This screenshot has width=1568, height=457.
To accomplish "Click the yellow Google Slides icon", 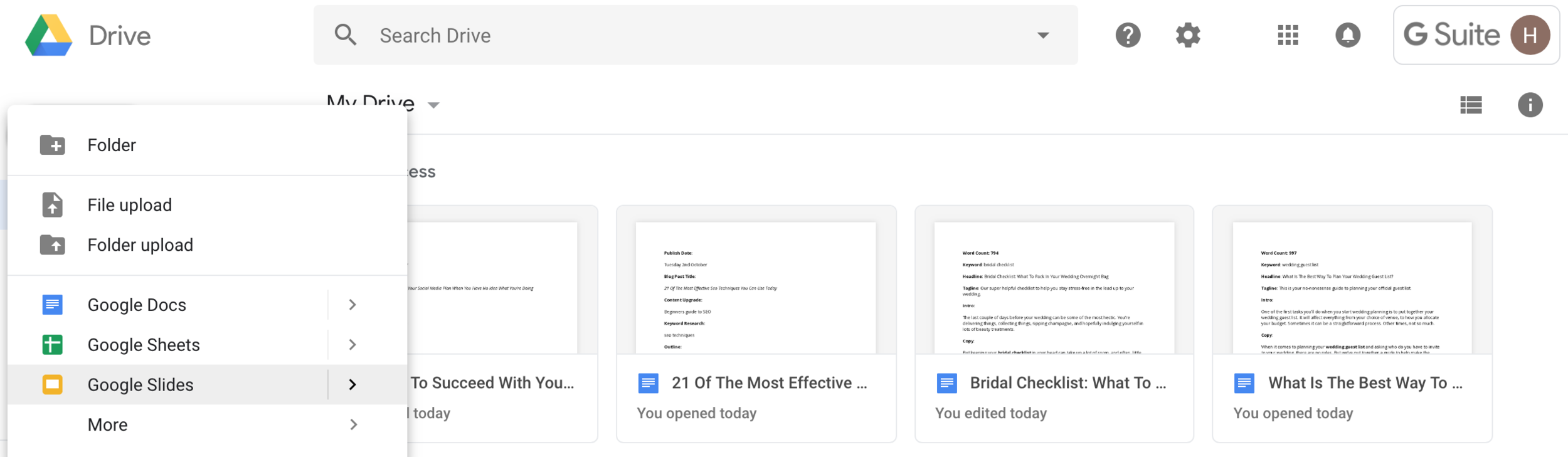I will pos(53,385).
